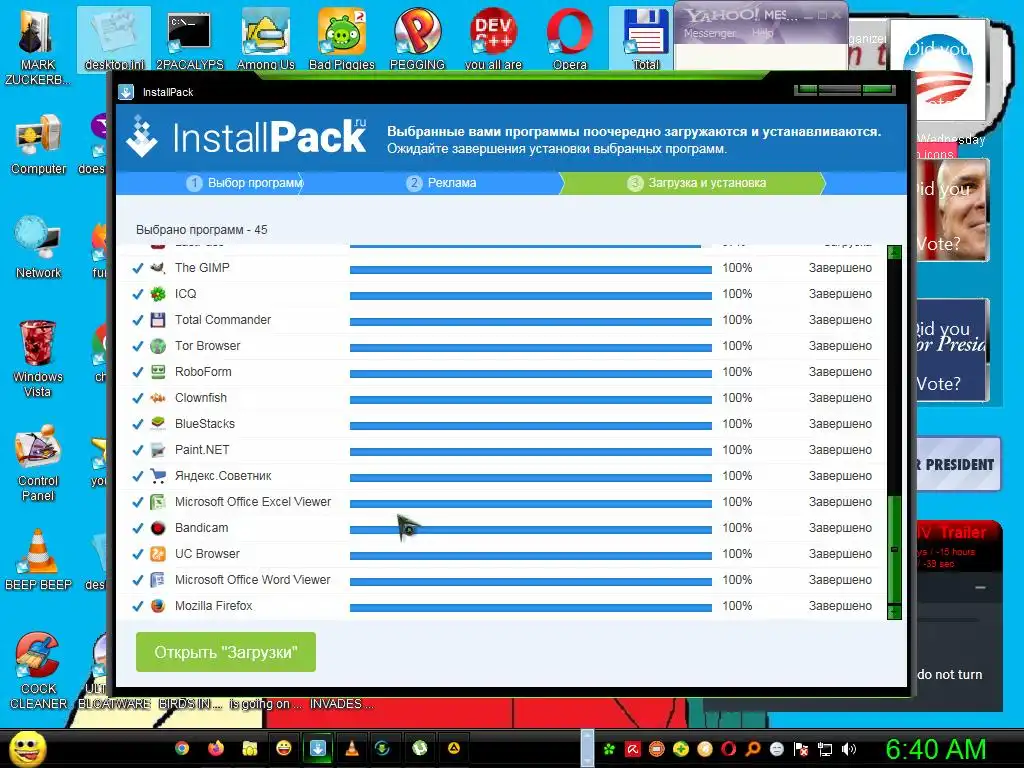The width and height of the screenshot is (1024, 768).
Task: Click the program list vertical scrollbar thumb
Action: [x=894, y=551]
